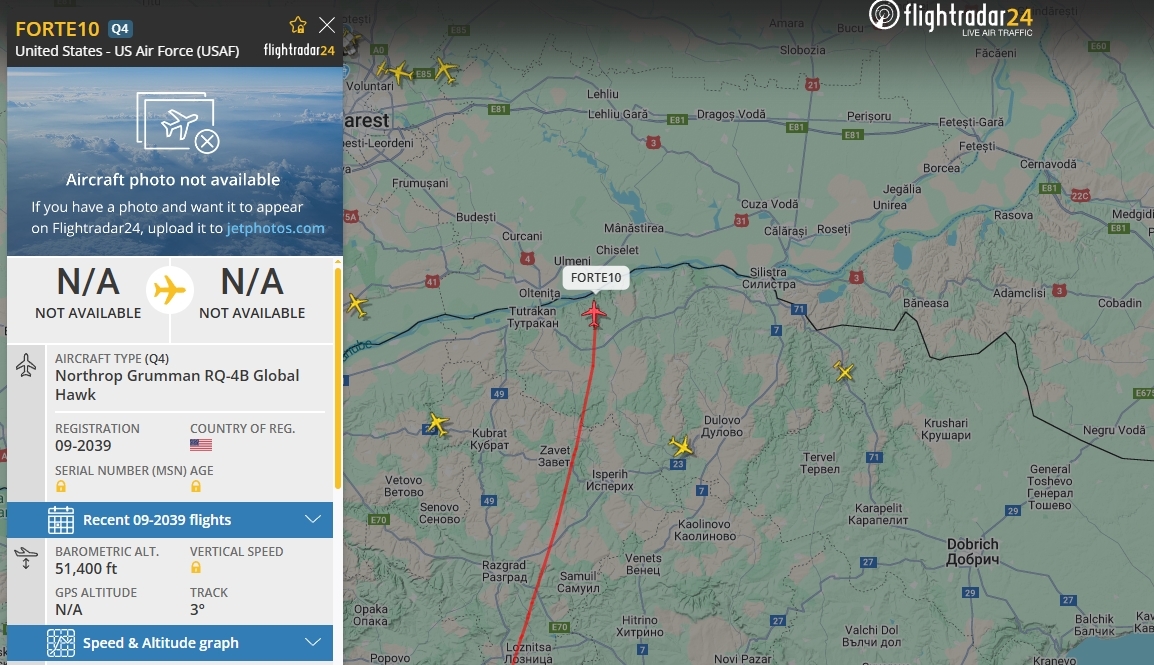This screenshot has height=665, width=1154.
Task: Click the locked Vertical Speed padlock icon
Action: (196, 567)
